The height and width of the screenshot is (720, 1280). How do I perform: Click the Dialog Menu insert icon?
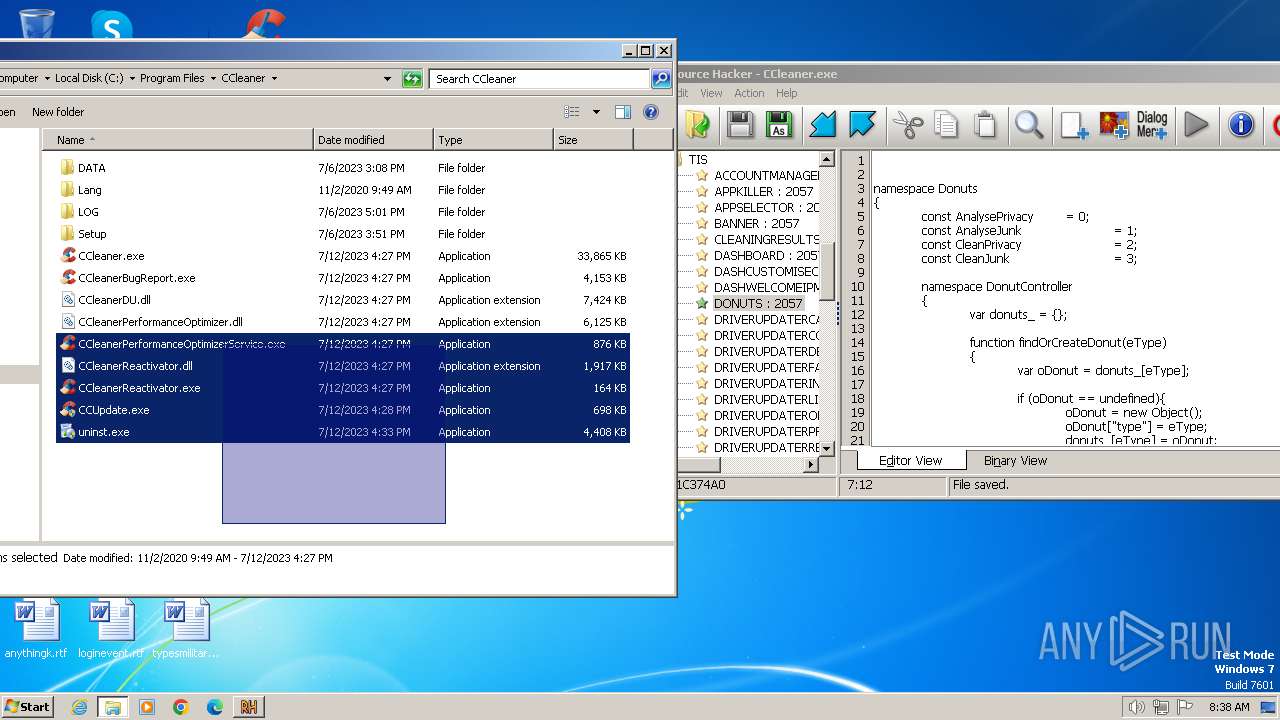tap(1152, 124)
